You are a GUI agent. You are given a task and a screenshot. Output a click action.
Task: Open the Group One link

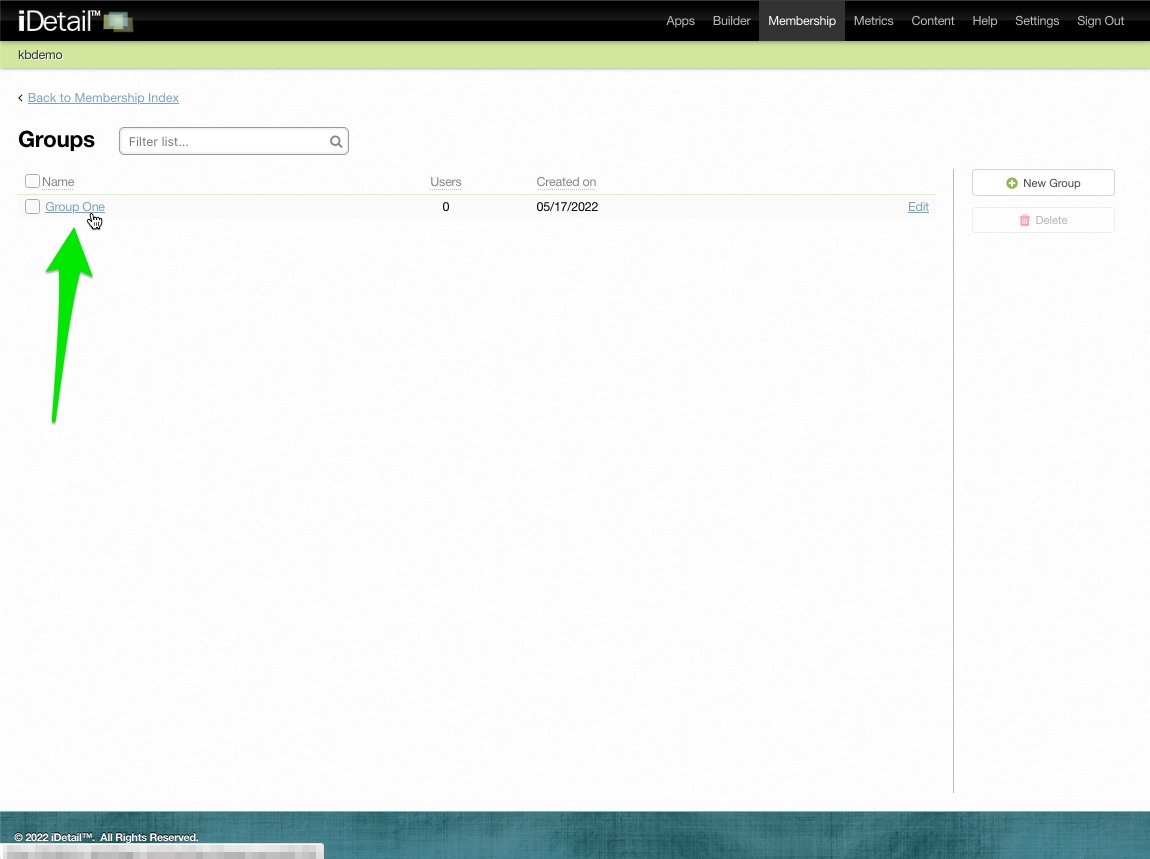[x=75, y=207]
